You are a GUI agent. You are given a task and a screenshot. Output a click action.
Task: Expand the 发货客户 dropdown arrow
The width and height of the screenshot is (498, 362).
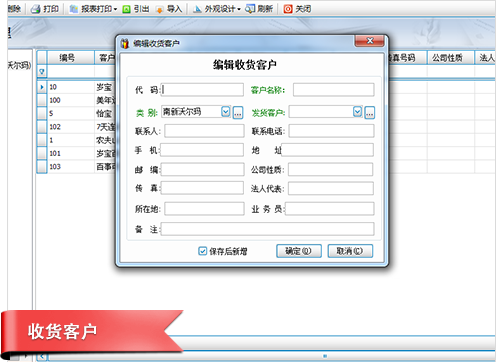tap(357, 112)
